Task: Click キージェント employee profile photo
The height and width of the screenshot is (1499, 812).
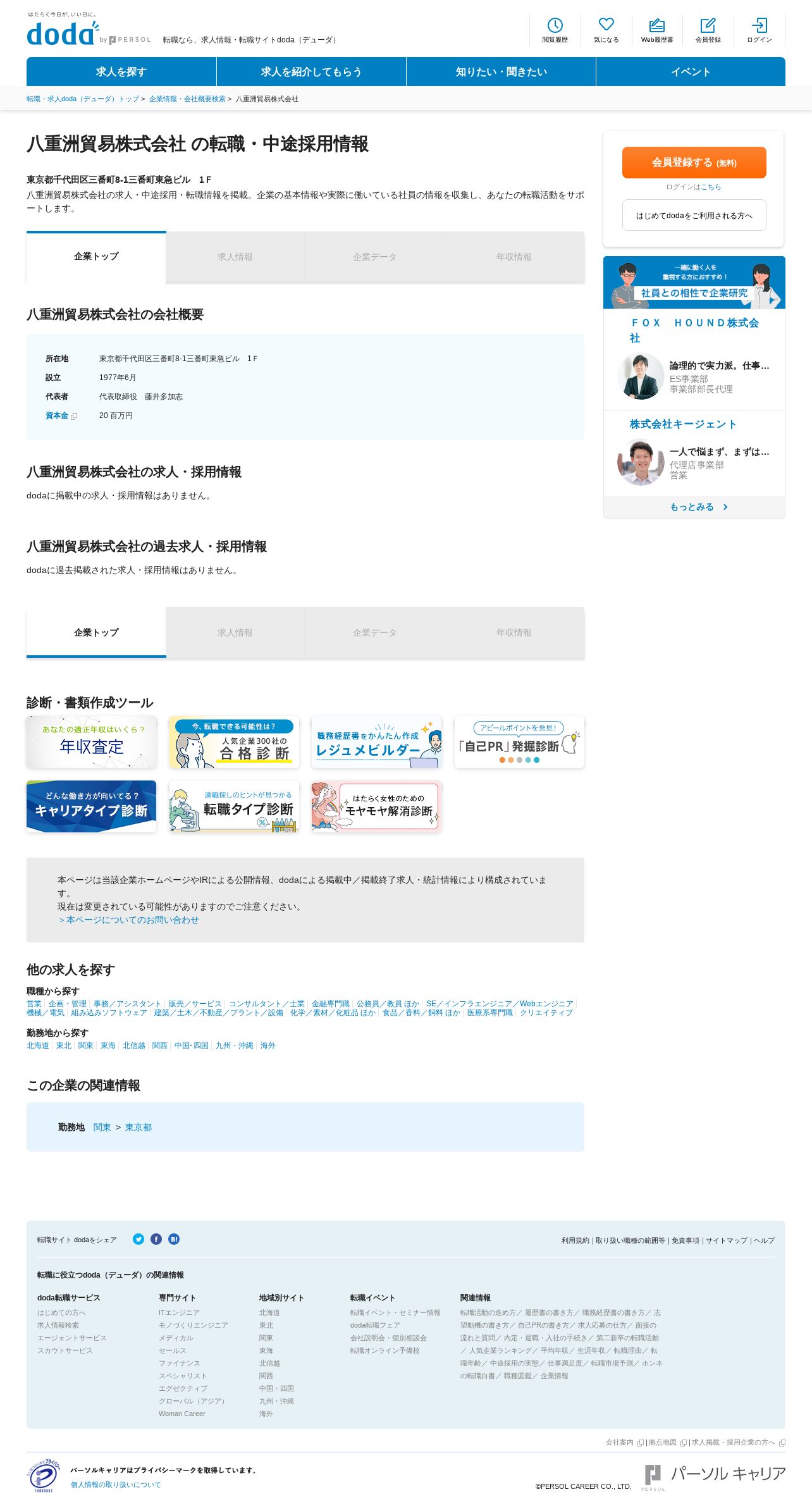Action: (641, 462)
